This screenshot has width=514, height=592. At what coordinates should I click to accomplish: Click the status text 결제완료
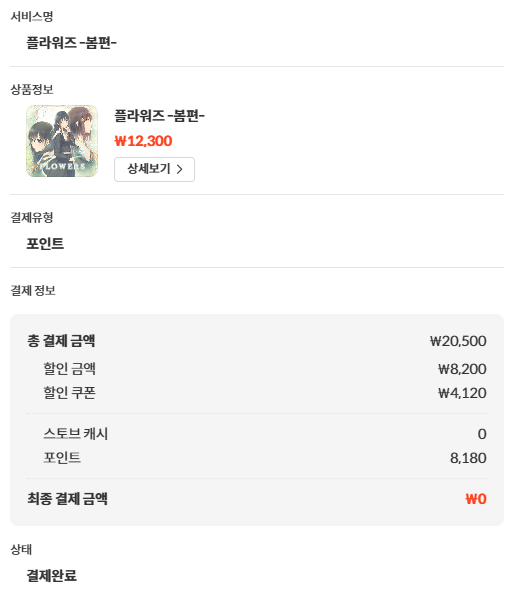click(x=51, y=575)
